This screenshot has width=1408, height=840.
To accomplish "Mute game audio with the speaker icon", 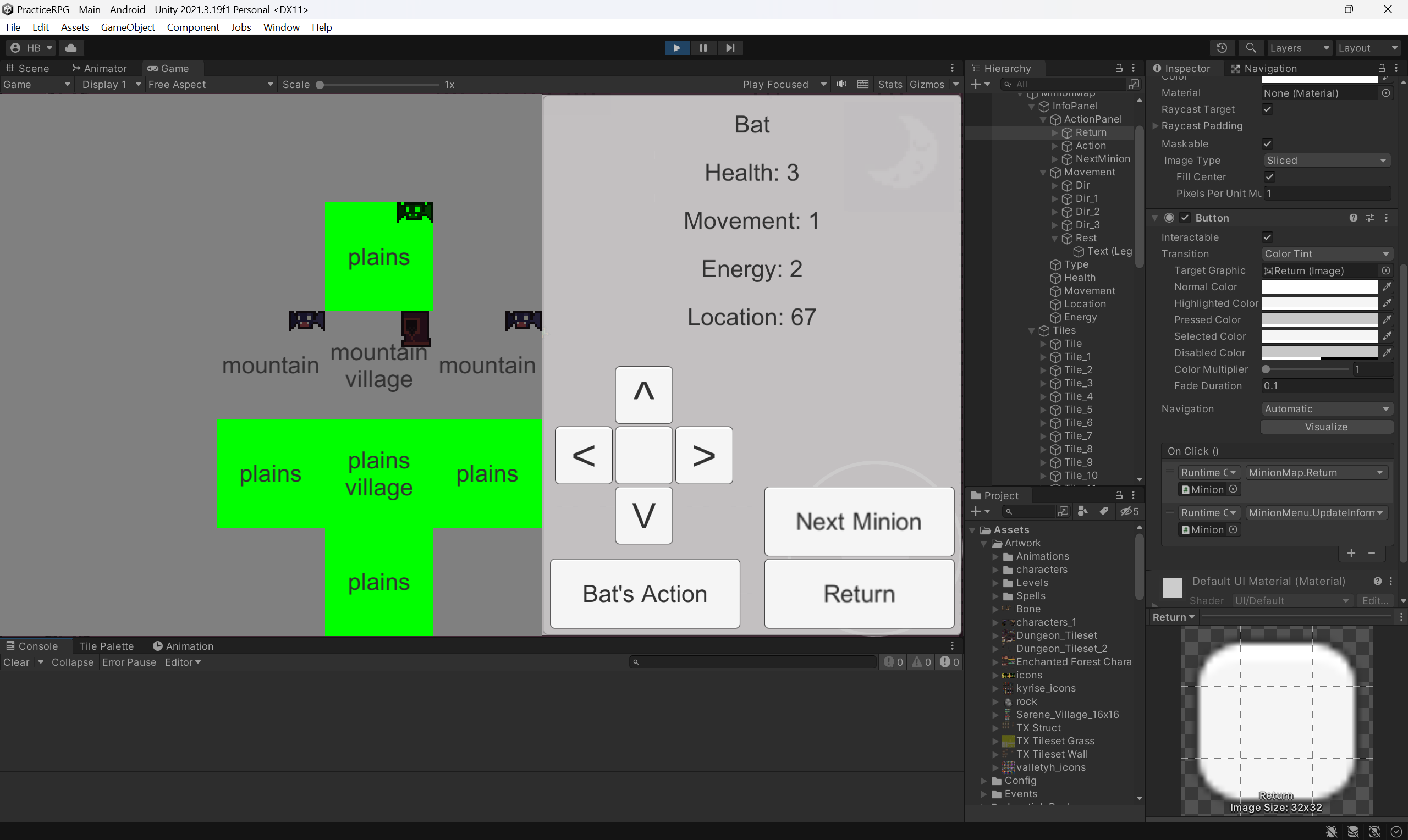I will coord(842,84).
